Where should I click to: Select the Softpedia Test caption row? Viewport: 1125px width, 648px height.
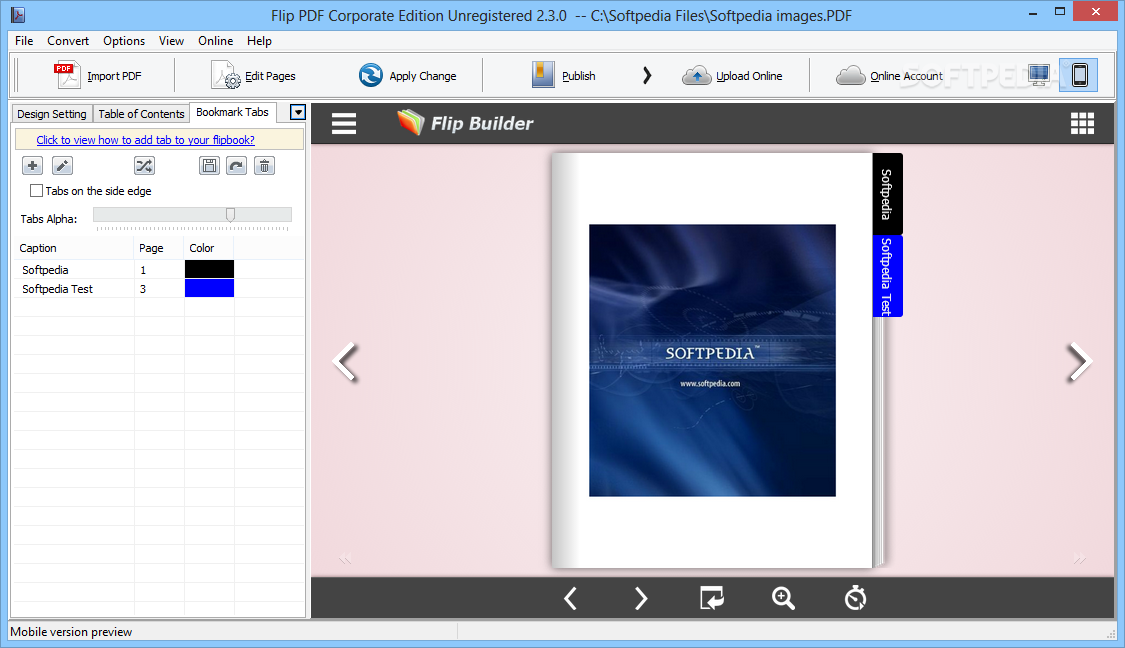tap(57, 288)
